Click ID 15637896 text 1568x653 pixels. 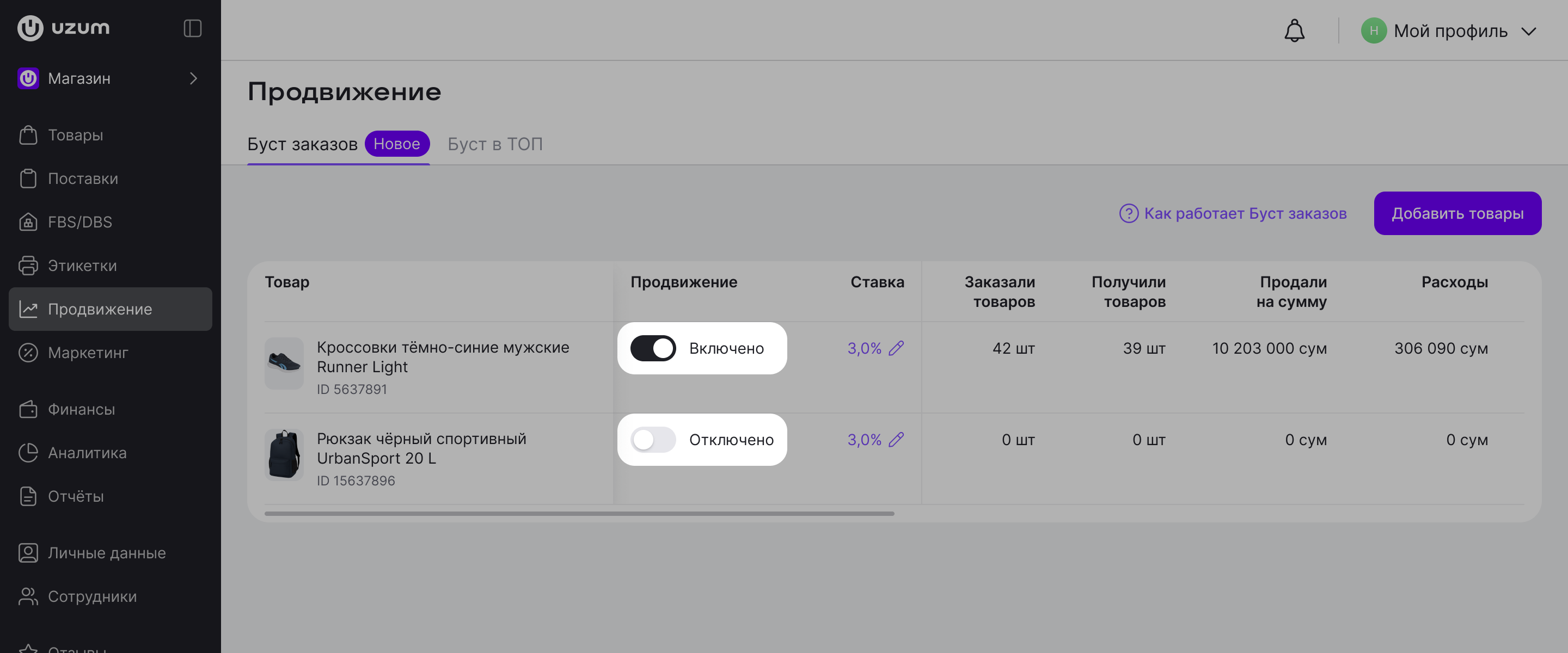click(356, 480)
